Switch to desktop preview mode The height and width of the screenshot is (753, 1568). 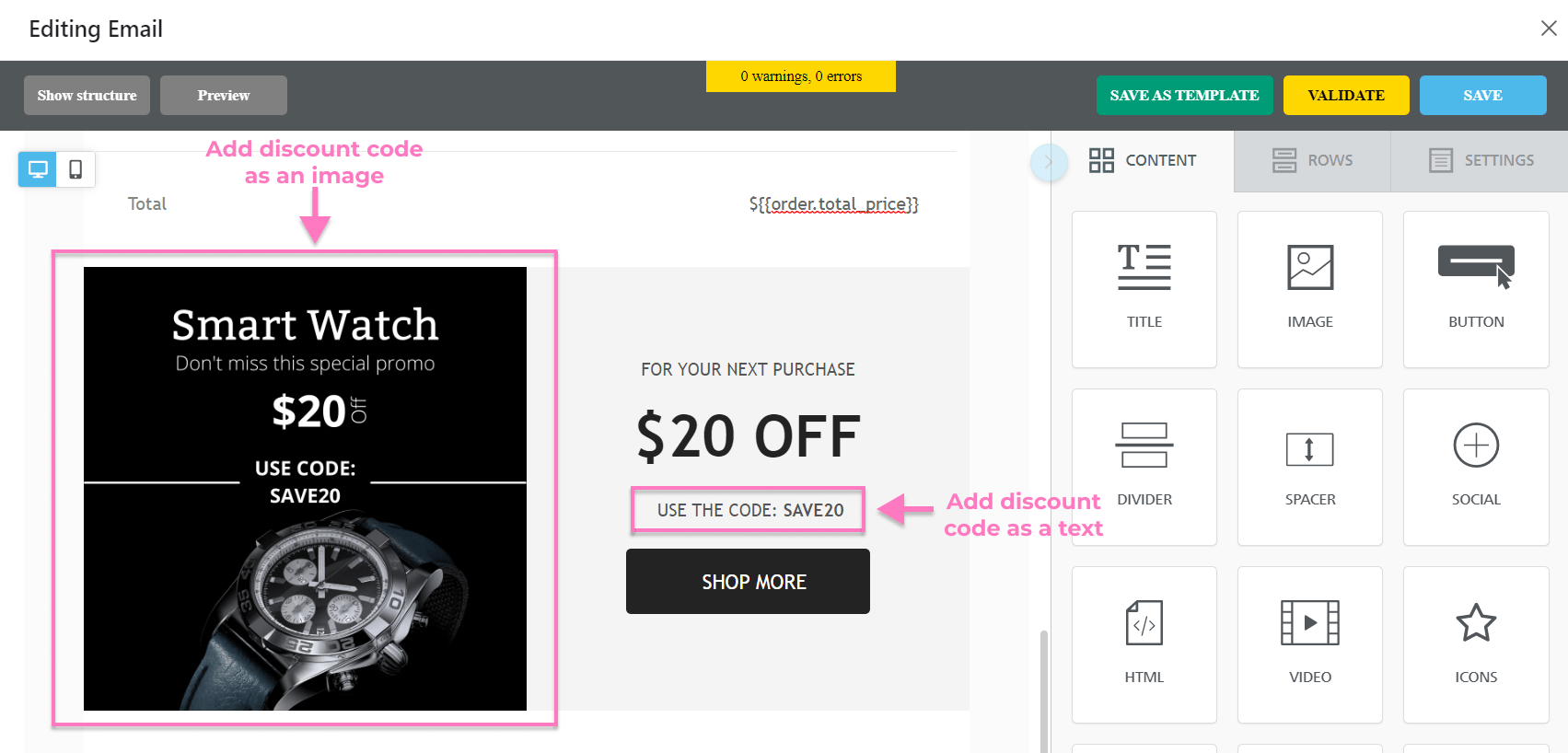tap(37, 169)
